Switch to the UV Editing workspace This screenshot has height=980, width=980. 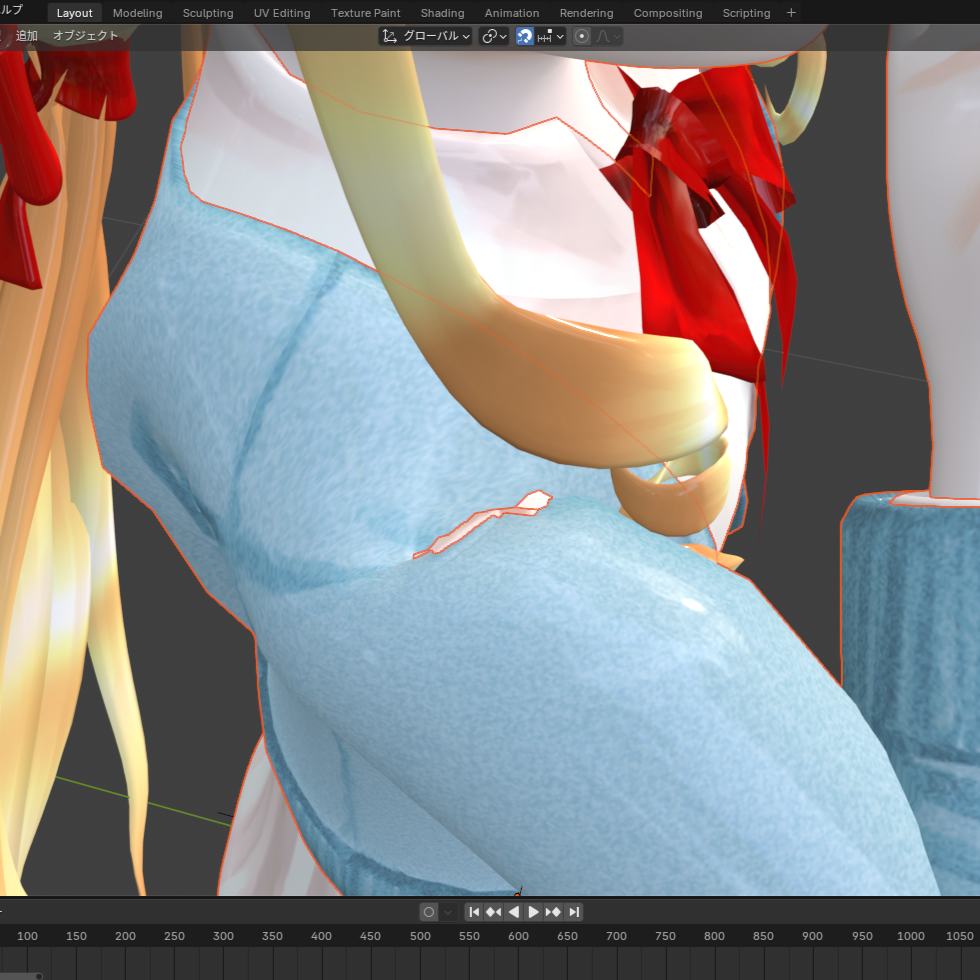click(x=282, y=13)
